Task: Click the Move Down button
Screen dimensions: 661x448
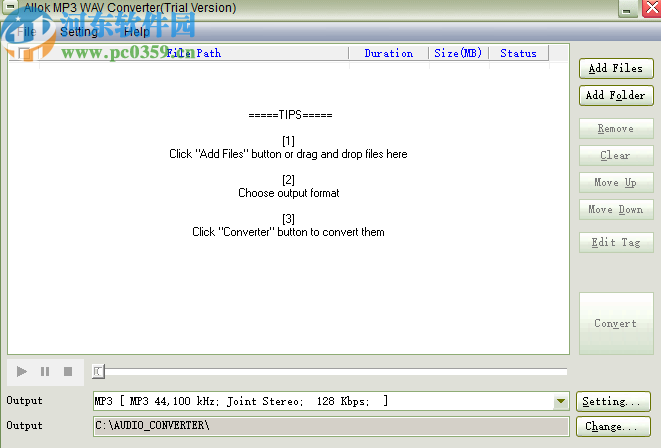Action: tap(616, 209)
